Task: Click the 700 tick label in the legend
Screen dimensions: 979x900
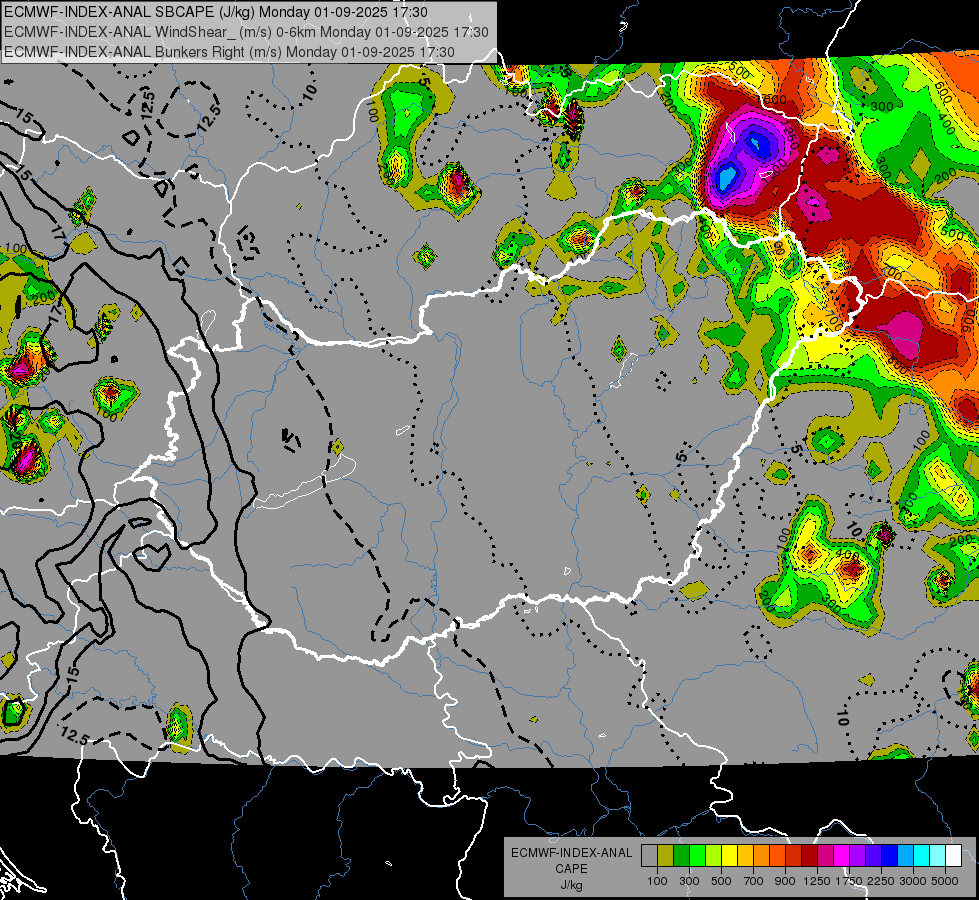Action: 753,881
